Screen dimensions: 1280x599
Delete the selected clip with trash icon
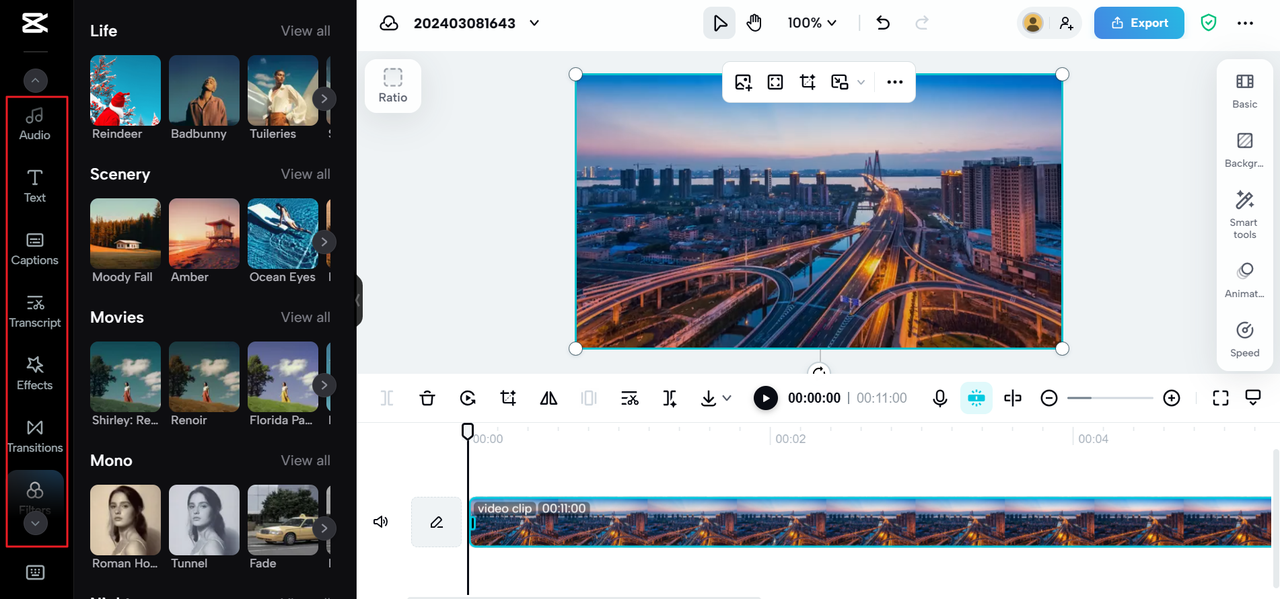427,398
